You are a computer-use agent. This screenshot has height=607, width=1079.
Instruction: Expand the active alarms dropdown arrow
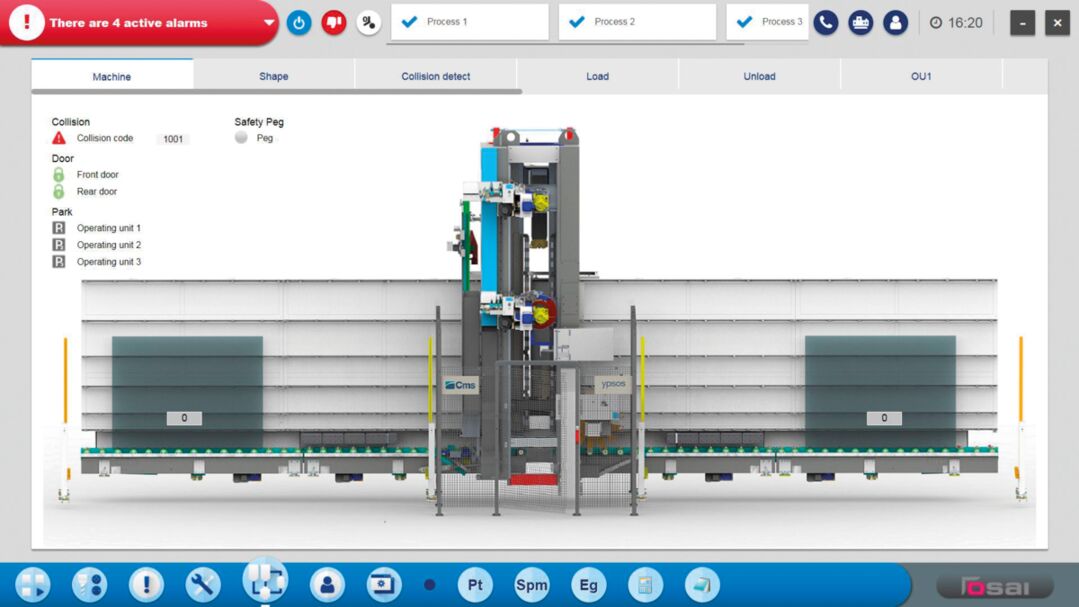(x=269, y=22)
